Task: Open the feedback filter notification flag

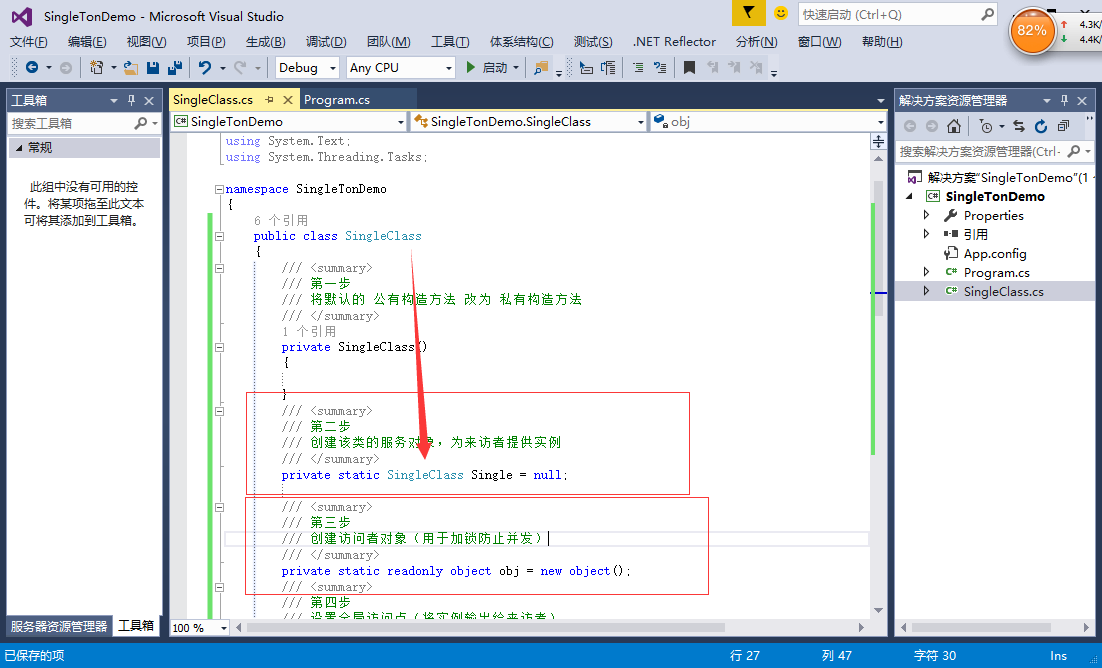Action: pyautogui.click(x=748, y=13)
